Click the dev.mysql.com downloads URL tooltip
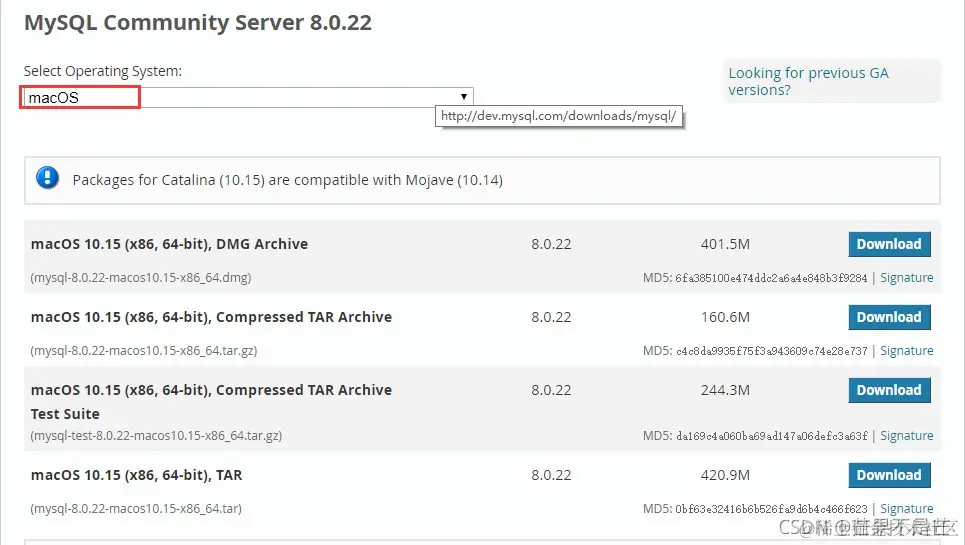This screenshot has height=545, width=965. click(x=559, y=116)
